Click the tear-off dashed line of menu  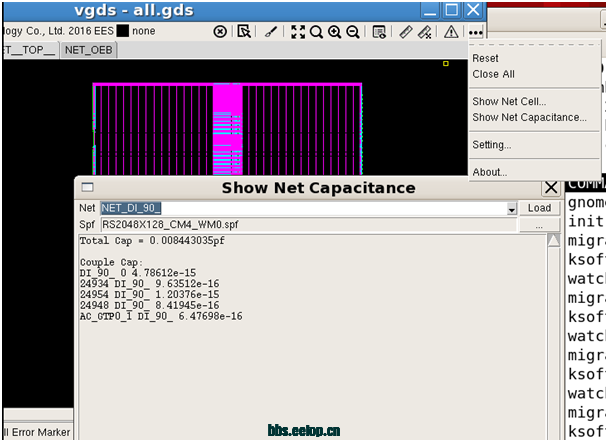click(x=534, y=44)
